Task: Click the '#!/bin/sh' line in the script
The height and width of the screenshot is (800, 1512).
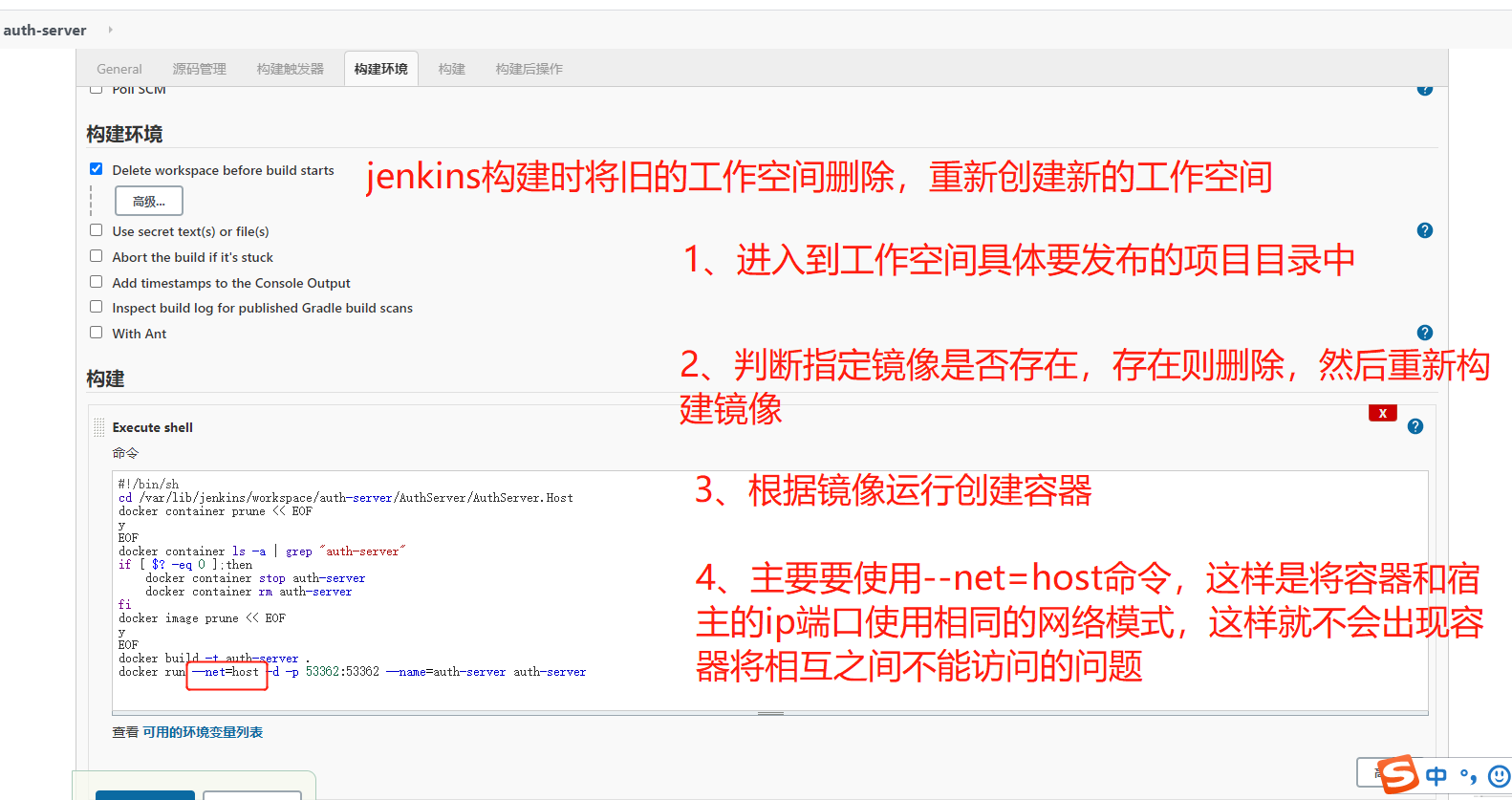Action: click(148, 485)
